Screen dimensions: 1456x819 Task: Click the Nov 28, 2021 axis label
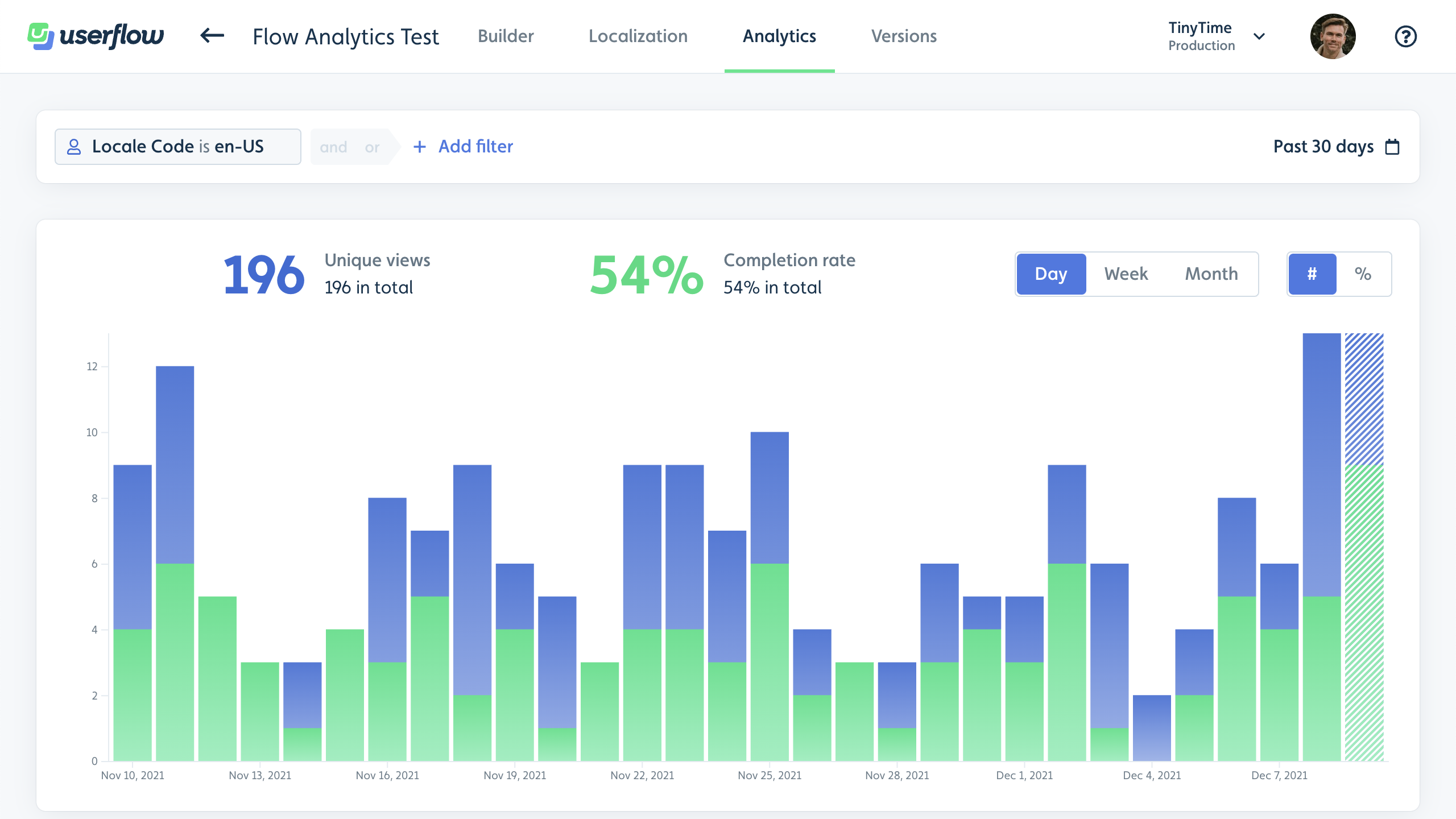[x=897, y=775]
